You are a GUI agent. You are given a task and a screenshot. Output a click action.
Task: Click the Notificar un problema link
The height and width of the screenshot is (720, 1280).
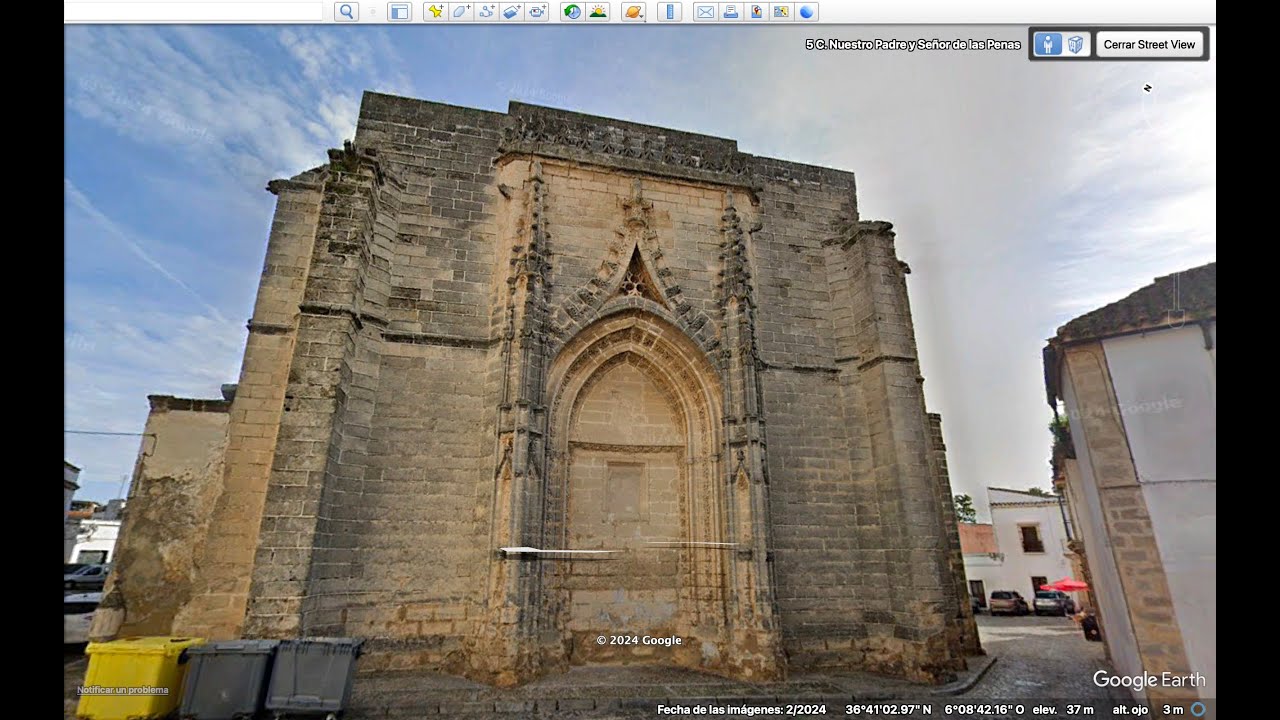coord(122,690)
